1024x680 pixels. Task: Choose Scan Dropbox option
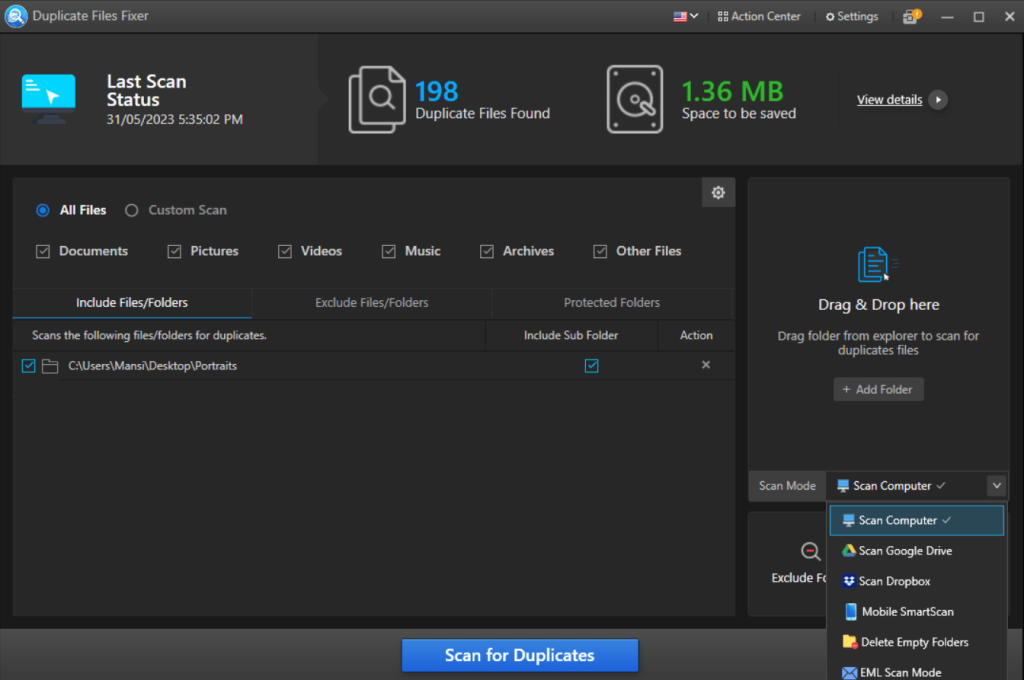[x=916, y=581]
